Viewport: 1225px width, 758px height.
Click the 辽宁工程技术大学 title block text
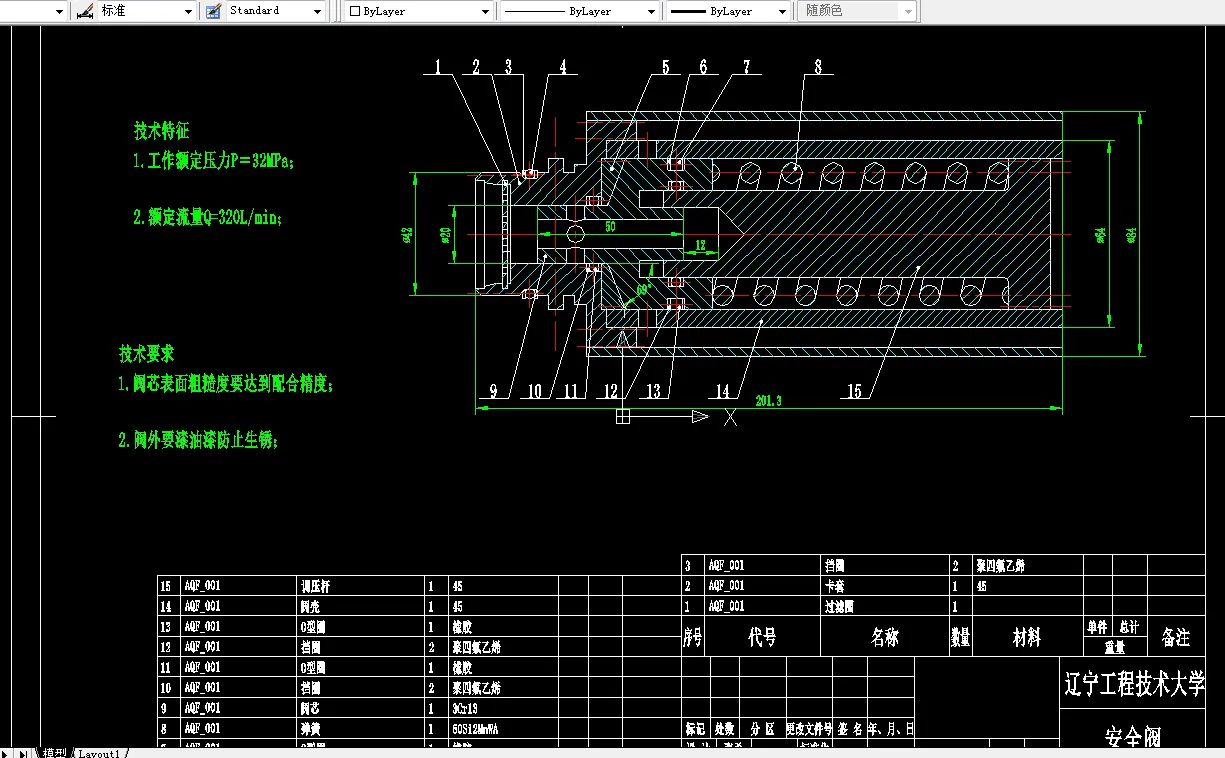tap(1135, 685)
